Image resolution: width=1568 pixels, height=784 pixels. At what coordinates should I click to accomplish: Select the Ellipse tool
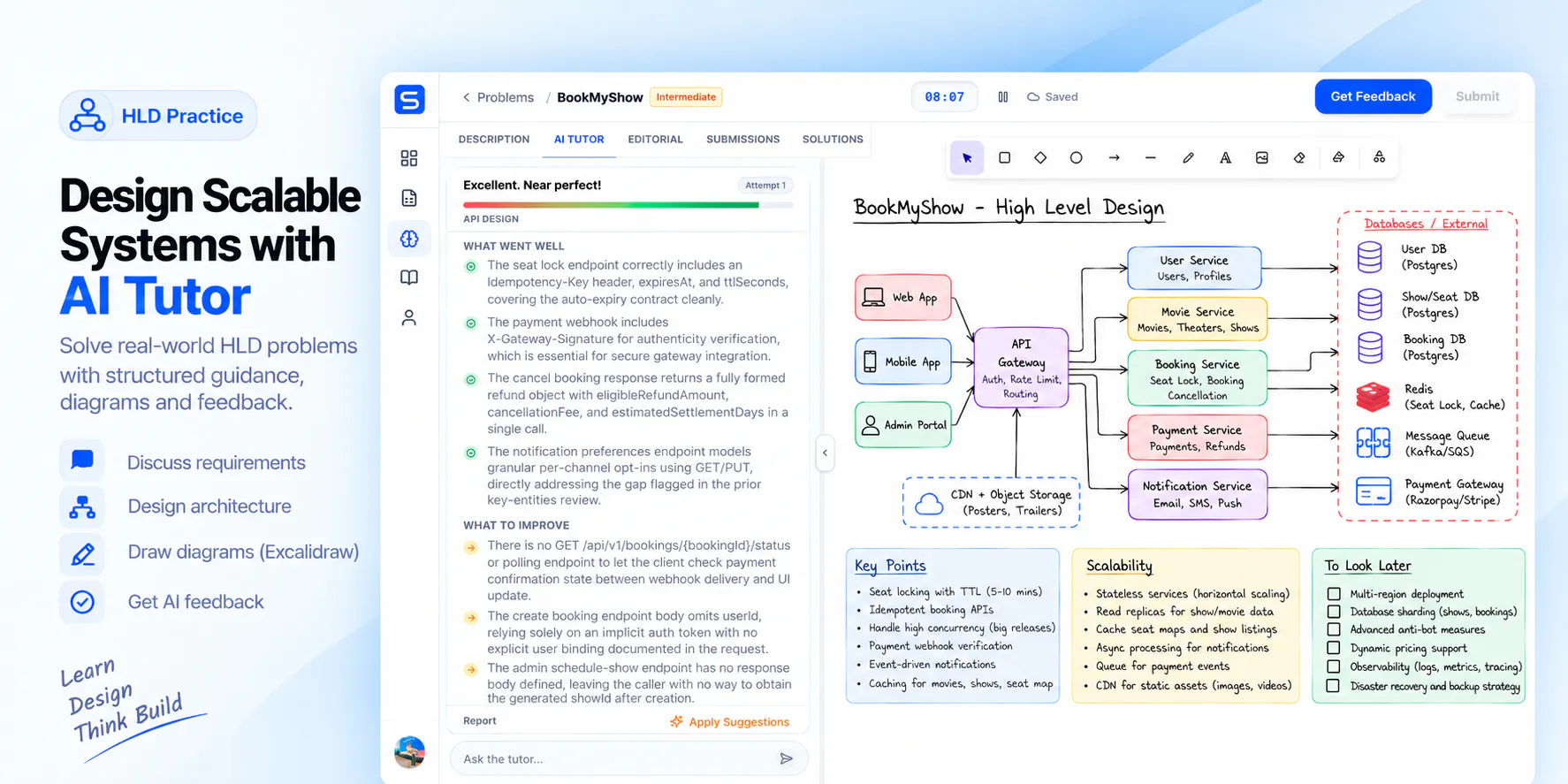pyautogui.click(x=1076, y=158)
